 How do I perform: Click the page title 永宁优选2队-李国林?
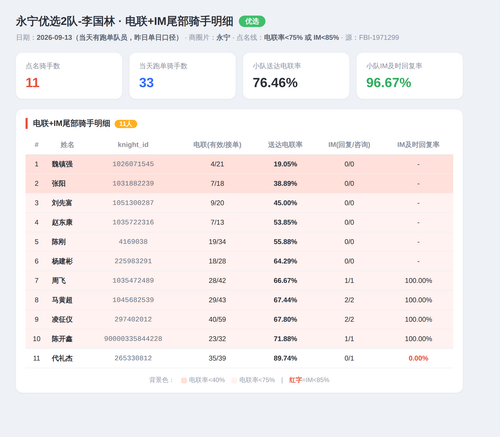65,21
